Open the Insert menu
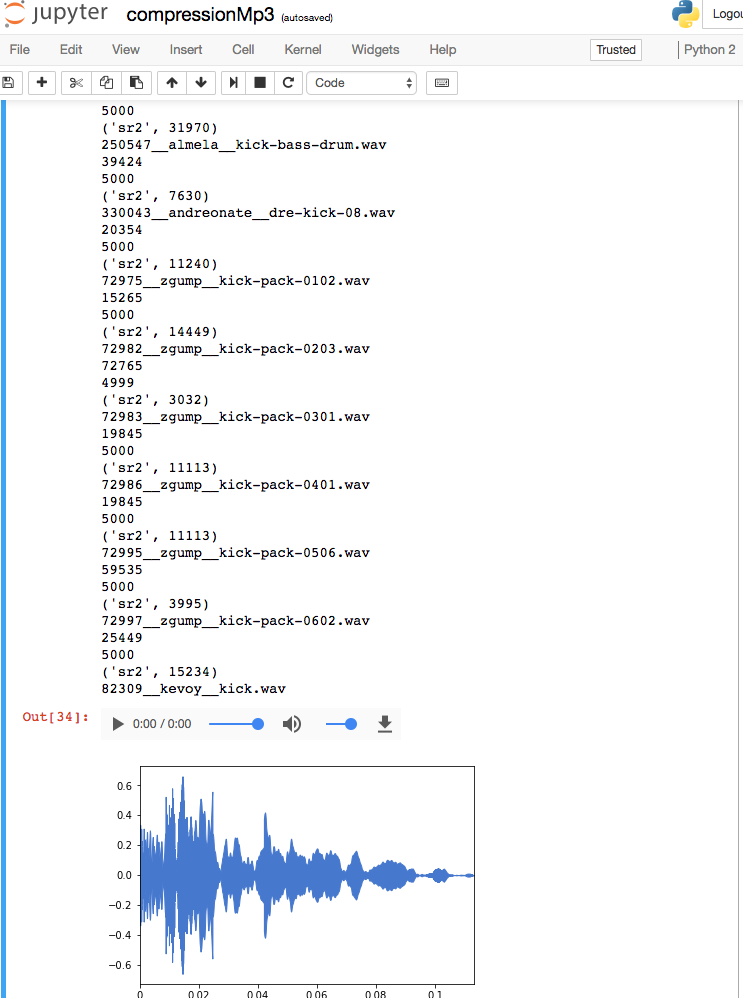The image size is (743, 998). (186, 50)
